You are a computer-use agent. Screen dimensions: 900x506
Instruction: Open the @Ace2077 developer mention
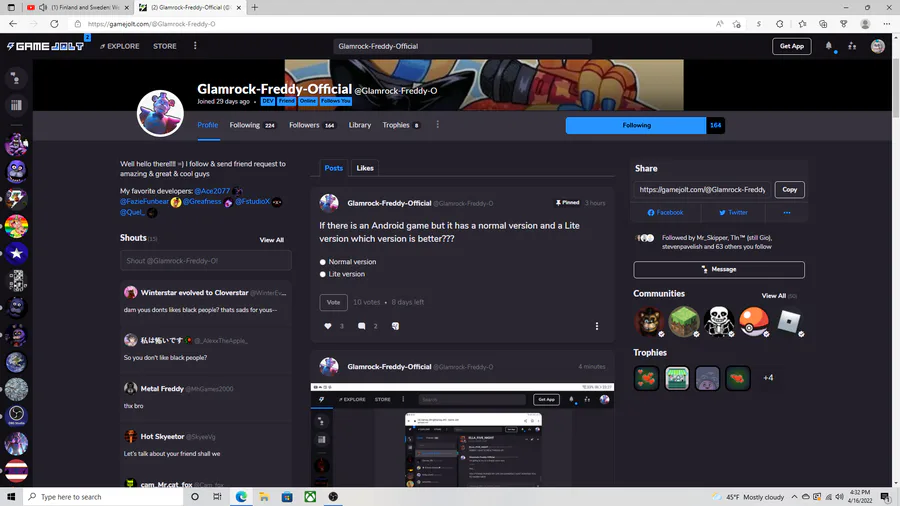click(212, 191)
